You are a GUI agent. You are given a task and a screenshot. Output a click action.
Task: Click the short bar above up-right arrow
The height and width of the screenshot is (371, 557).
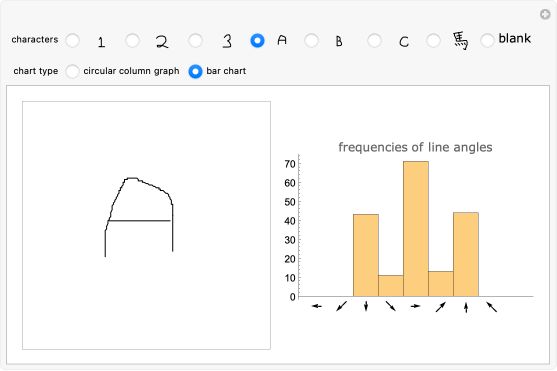pos(441,284)
